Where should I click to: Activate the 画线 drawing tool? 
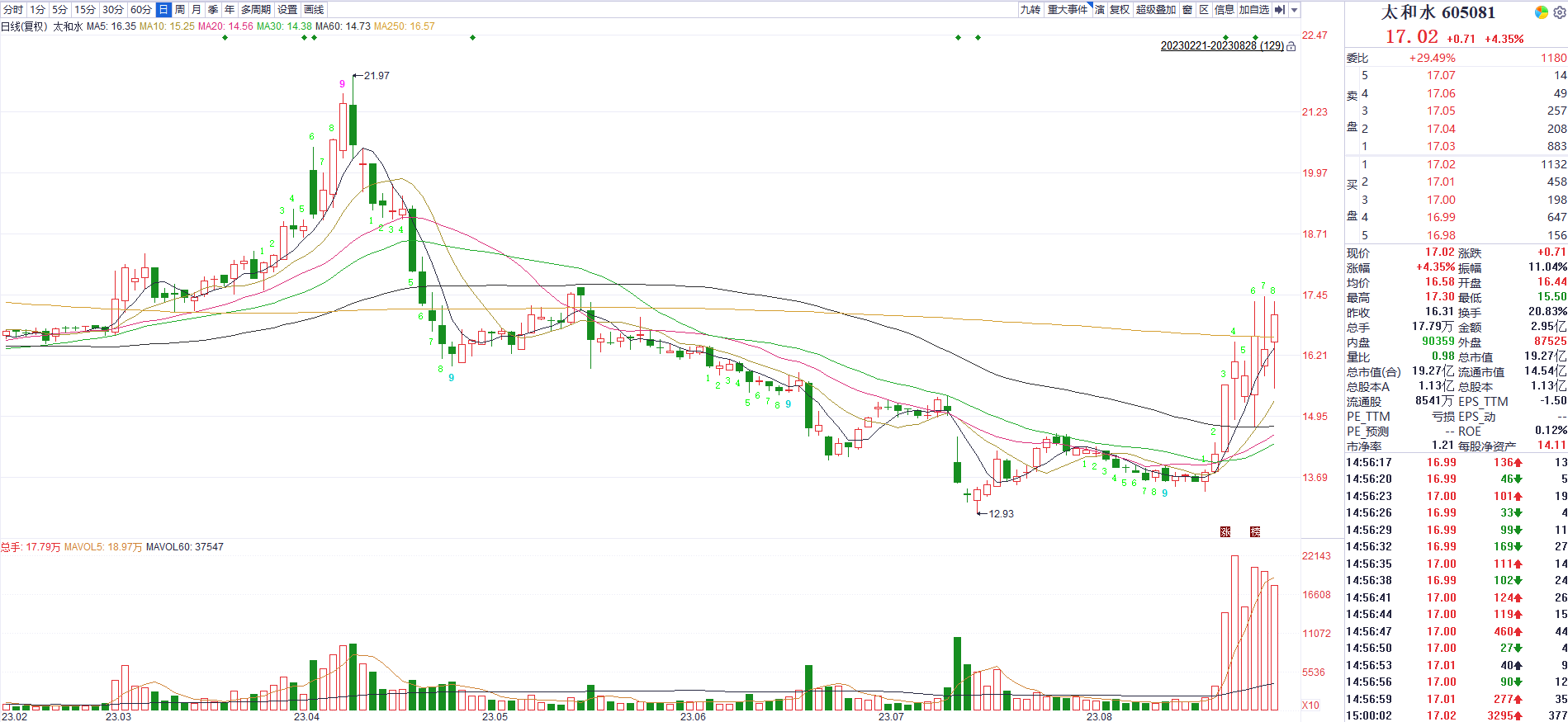tap(314, 10)
